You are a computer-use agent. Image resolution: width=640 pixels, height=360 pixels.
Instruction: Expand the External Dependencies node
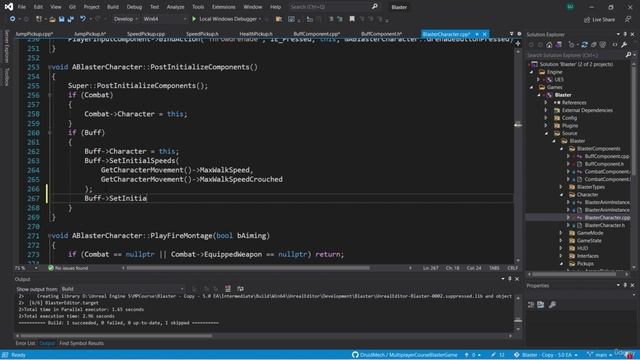click(x=546, y=110)
